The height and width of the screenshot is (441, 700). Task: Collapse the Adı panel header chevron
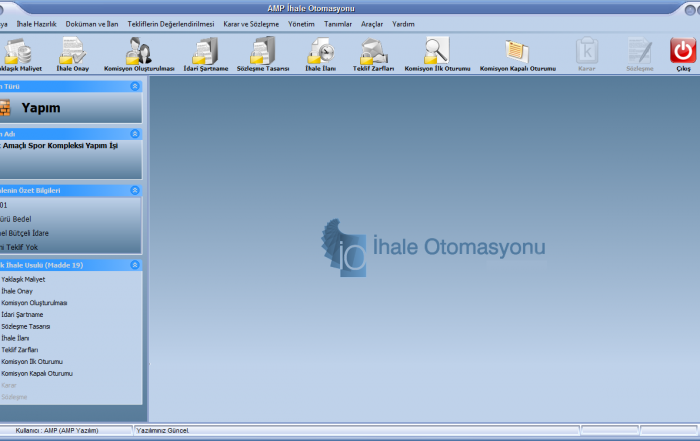(135, 133)
